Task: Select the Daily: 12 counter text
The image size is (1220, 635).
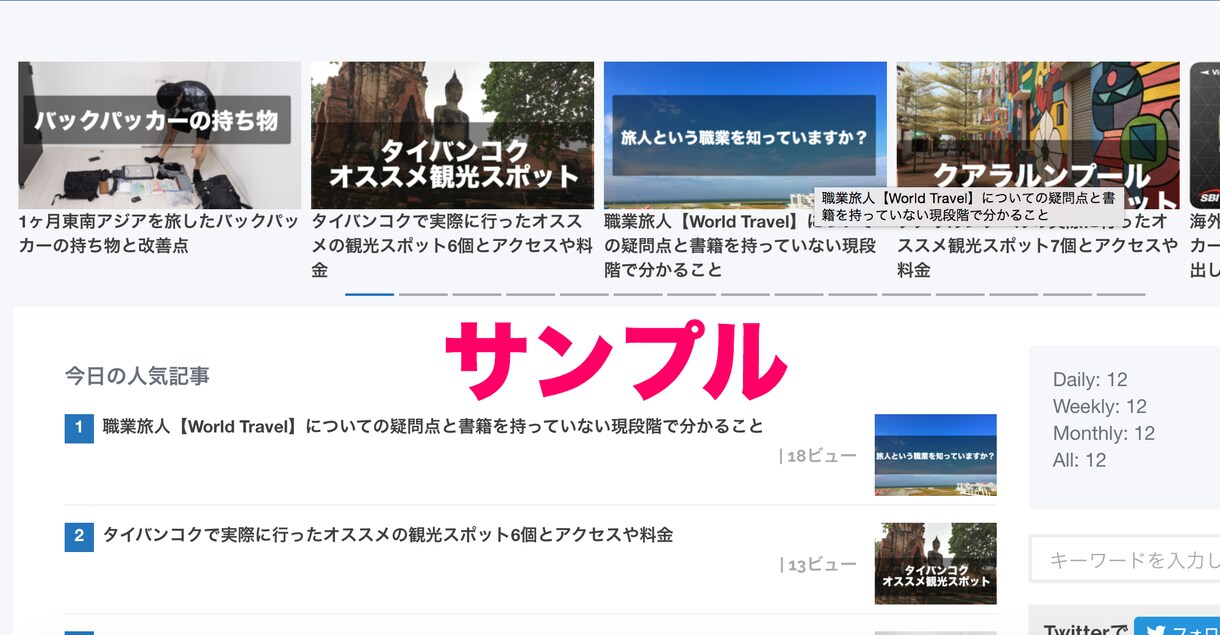Action: click(1090, 380)
